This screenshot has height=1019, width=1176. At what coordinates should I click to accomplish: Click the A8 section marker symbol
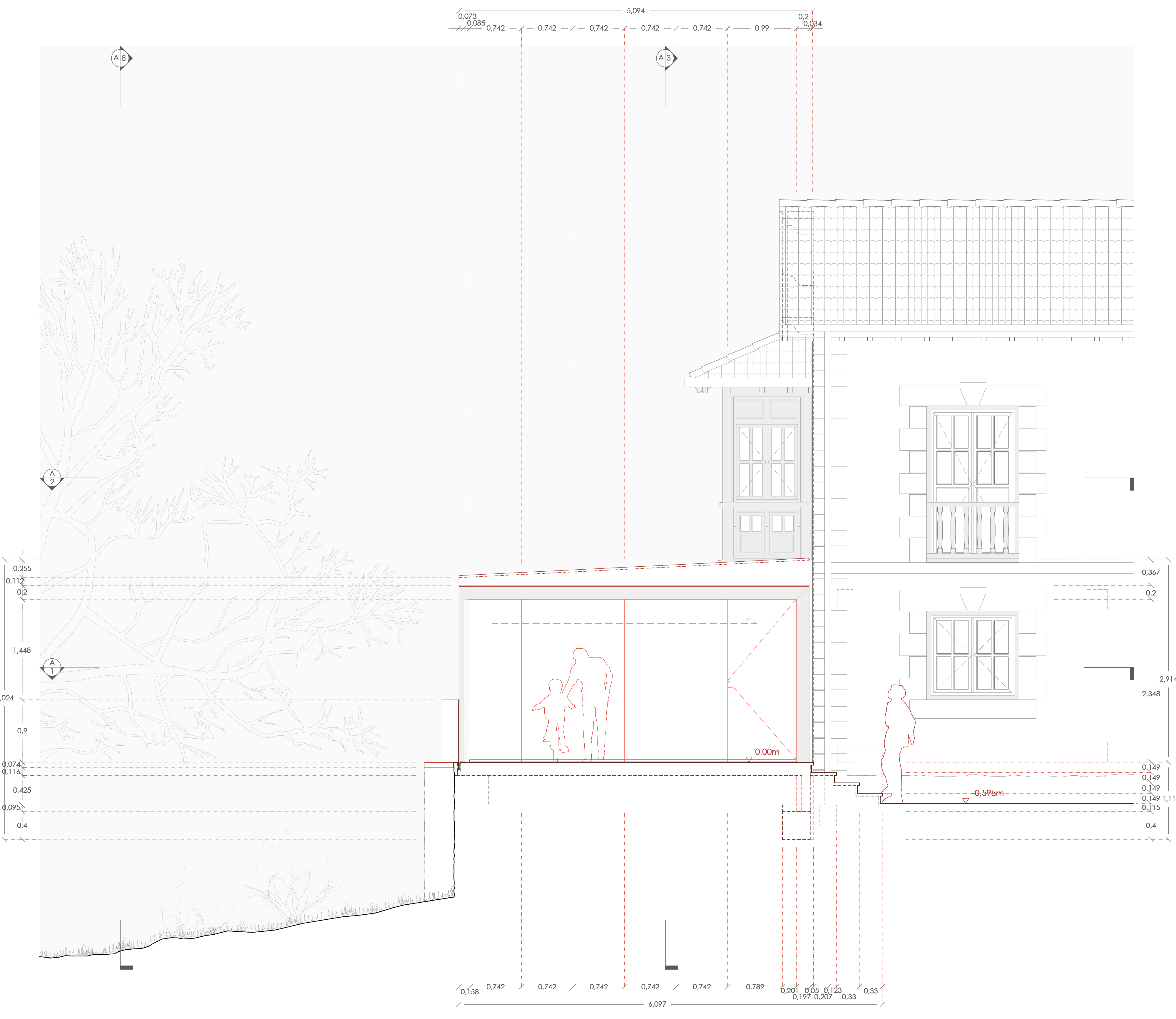point(120,58)
